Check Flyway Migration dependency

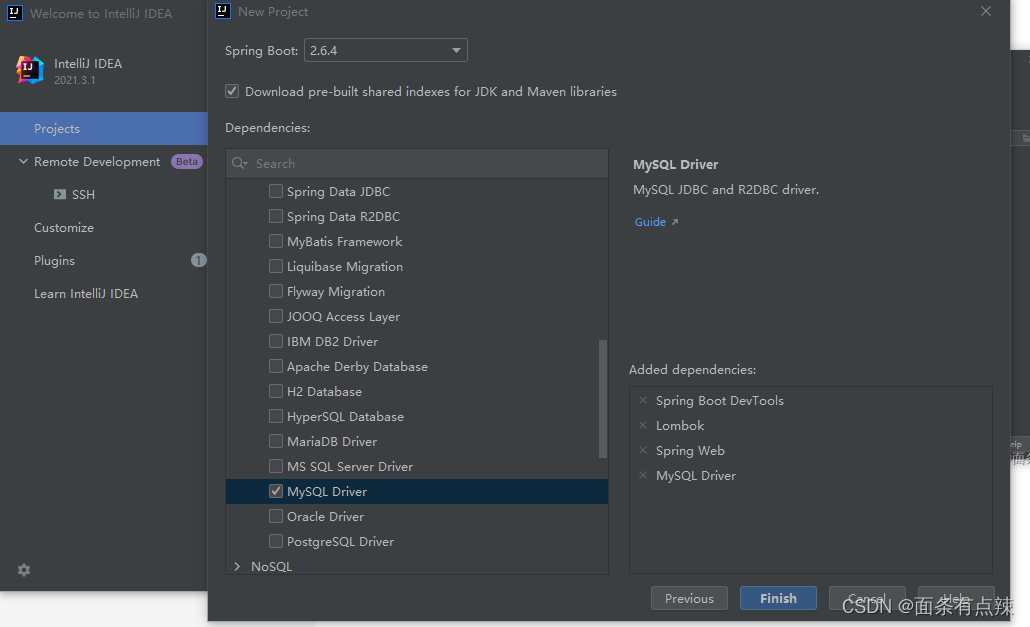276,291
